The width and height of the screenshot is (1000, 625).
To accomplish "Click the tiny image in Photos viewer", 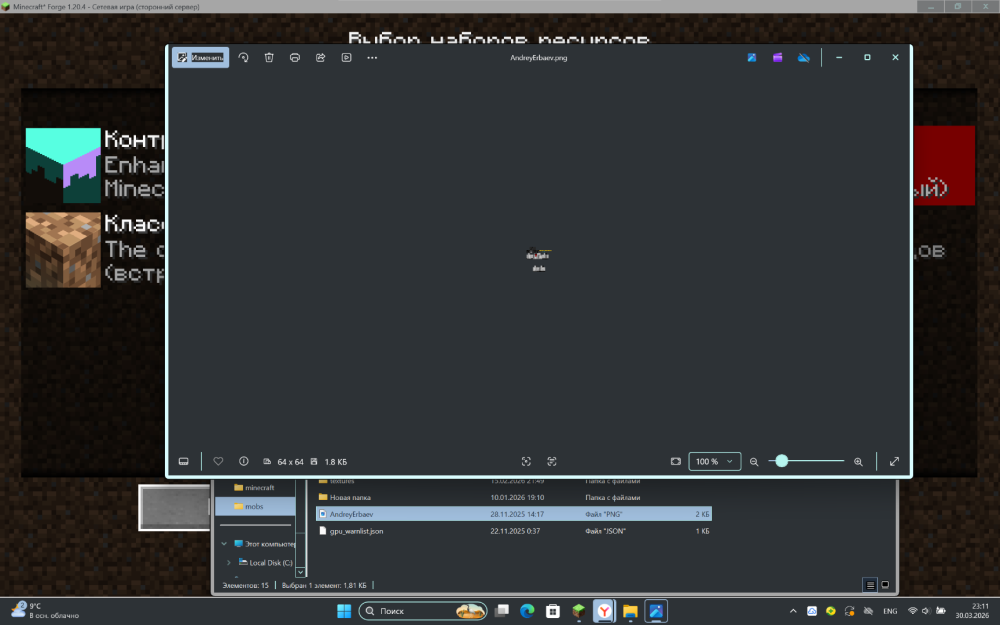I will [538, 260].
